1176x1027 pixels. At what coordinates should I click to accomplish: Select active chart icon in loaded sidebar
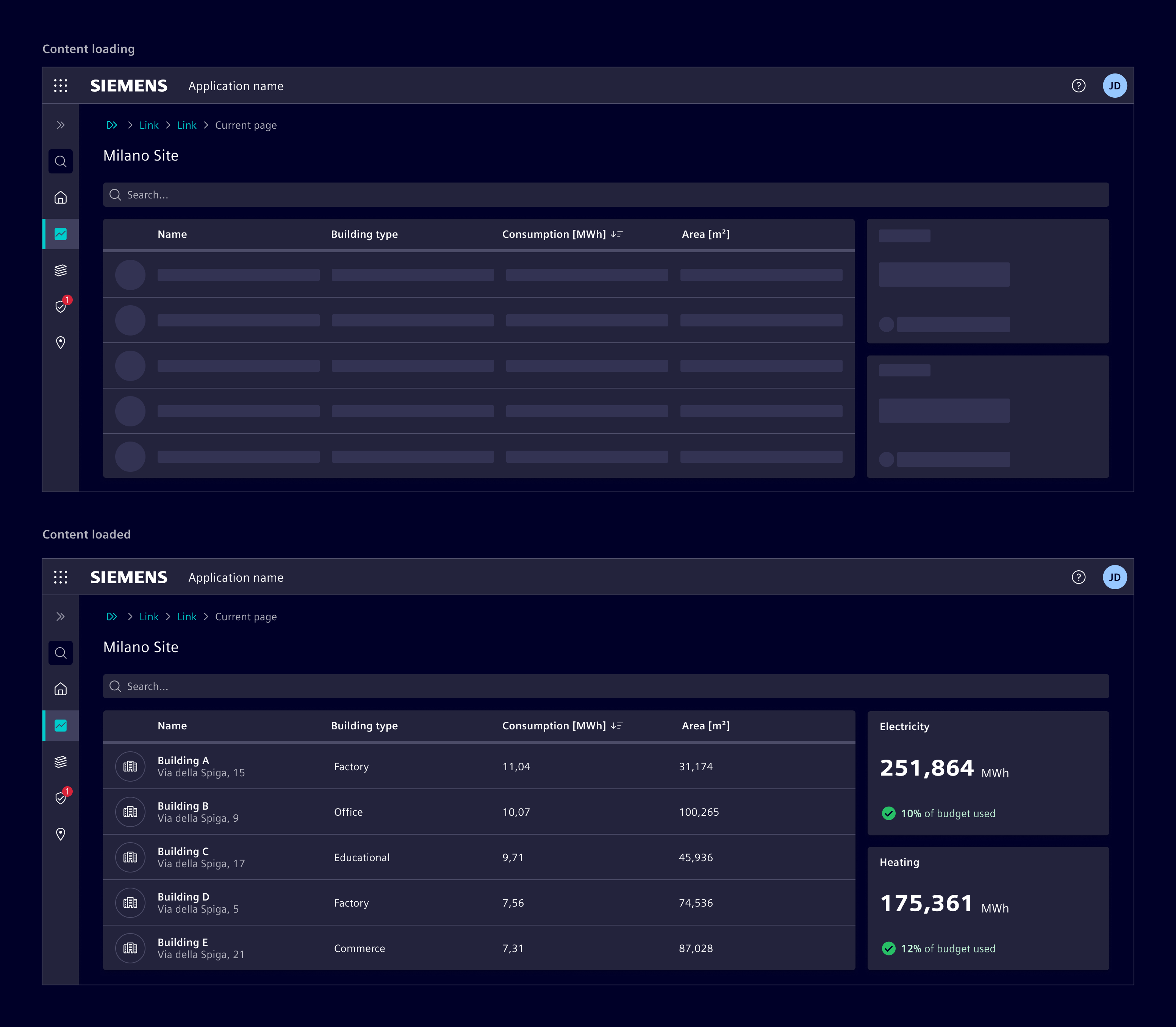60,726
